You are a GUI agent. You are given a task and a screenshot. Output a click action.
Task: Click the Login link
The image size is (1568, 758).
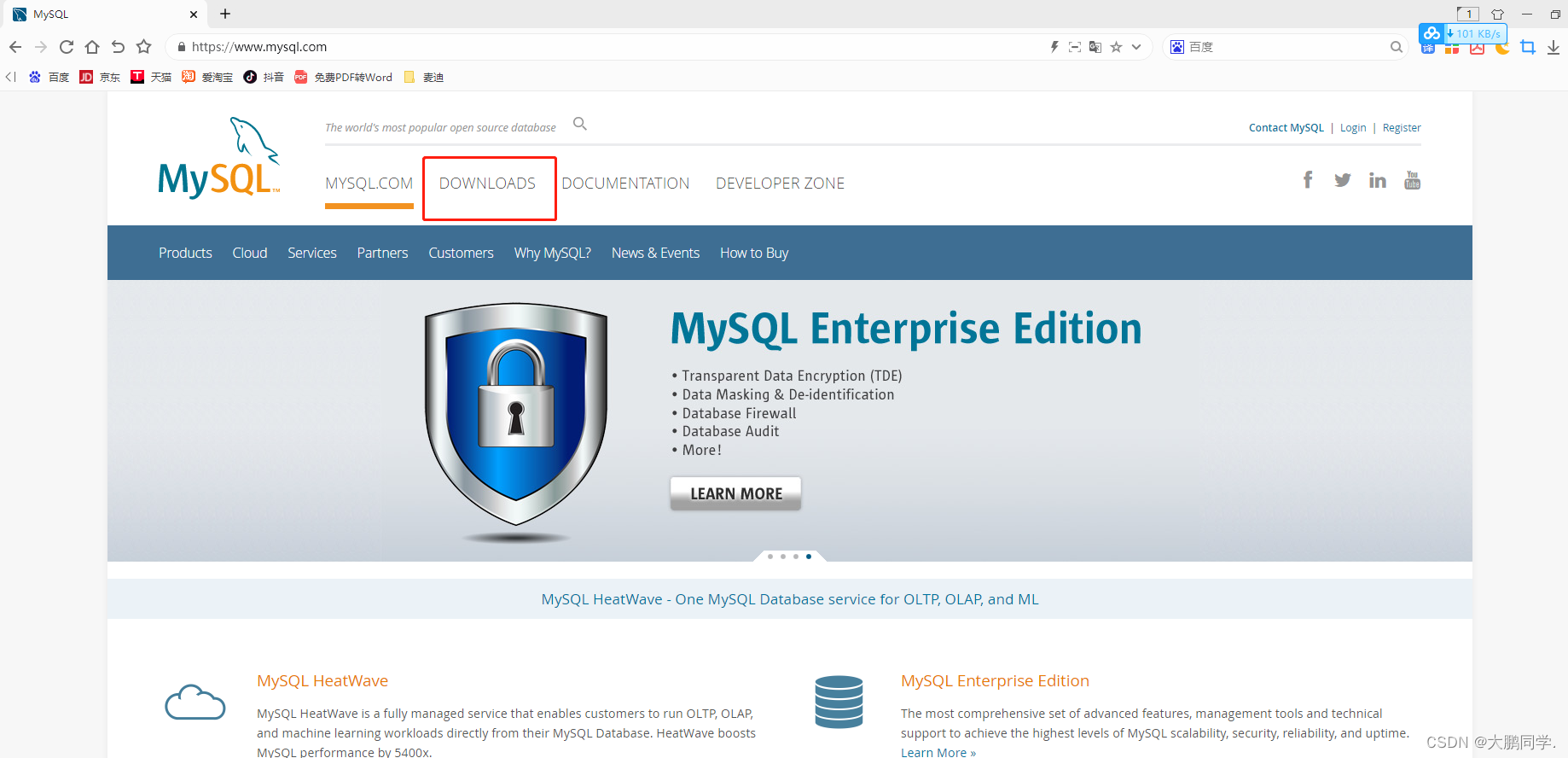point(1353,128)
